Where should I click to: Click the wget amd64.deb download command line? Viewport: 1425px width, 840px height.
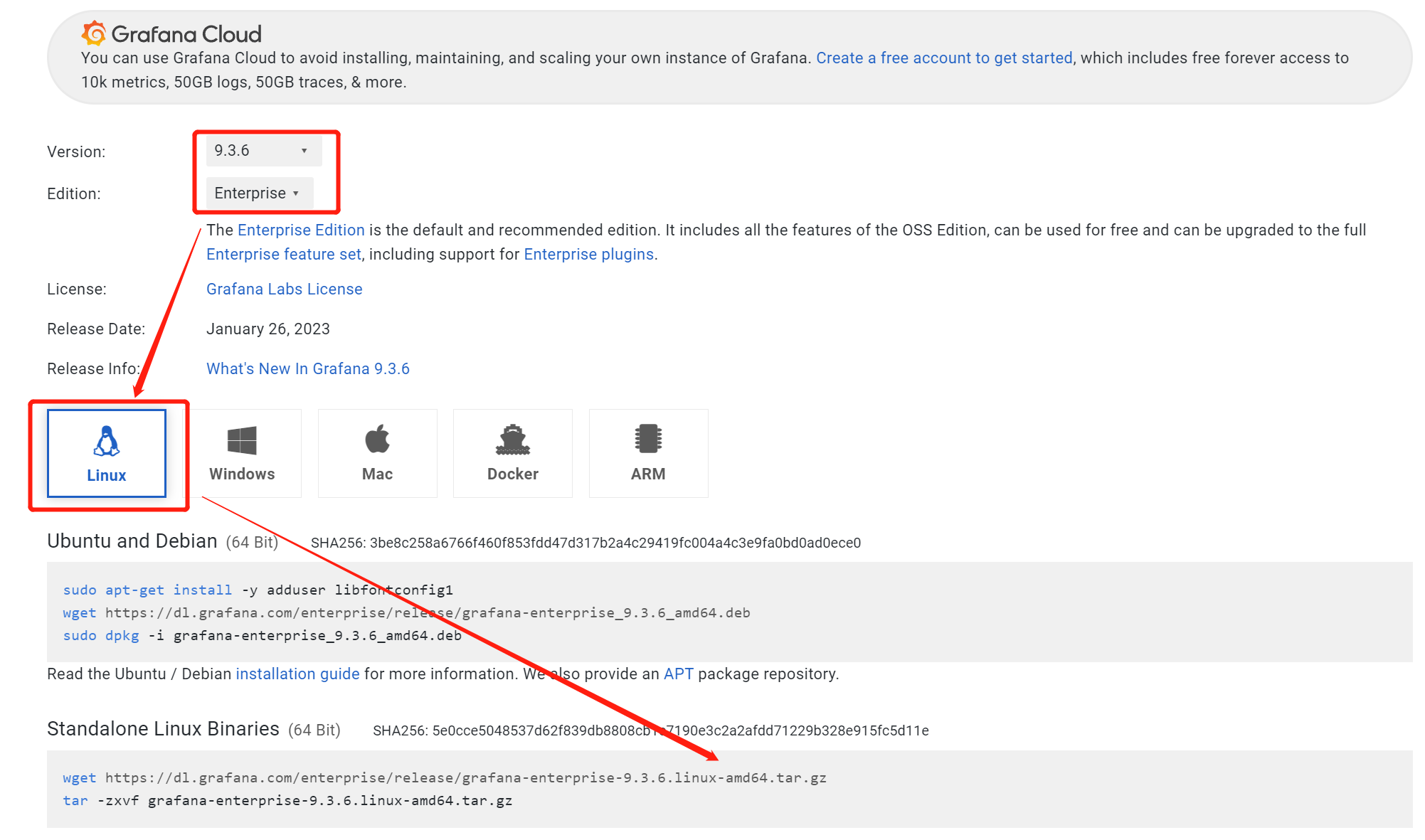(406, 613)
